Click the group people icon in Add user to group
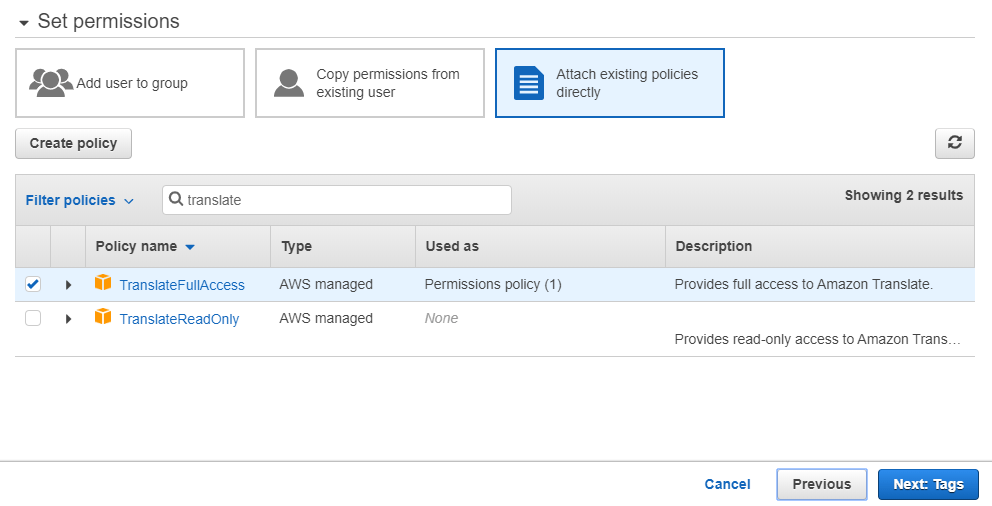 point(51,83)
